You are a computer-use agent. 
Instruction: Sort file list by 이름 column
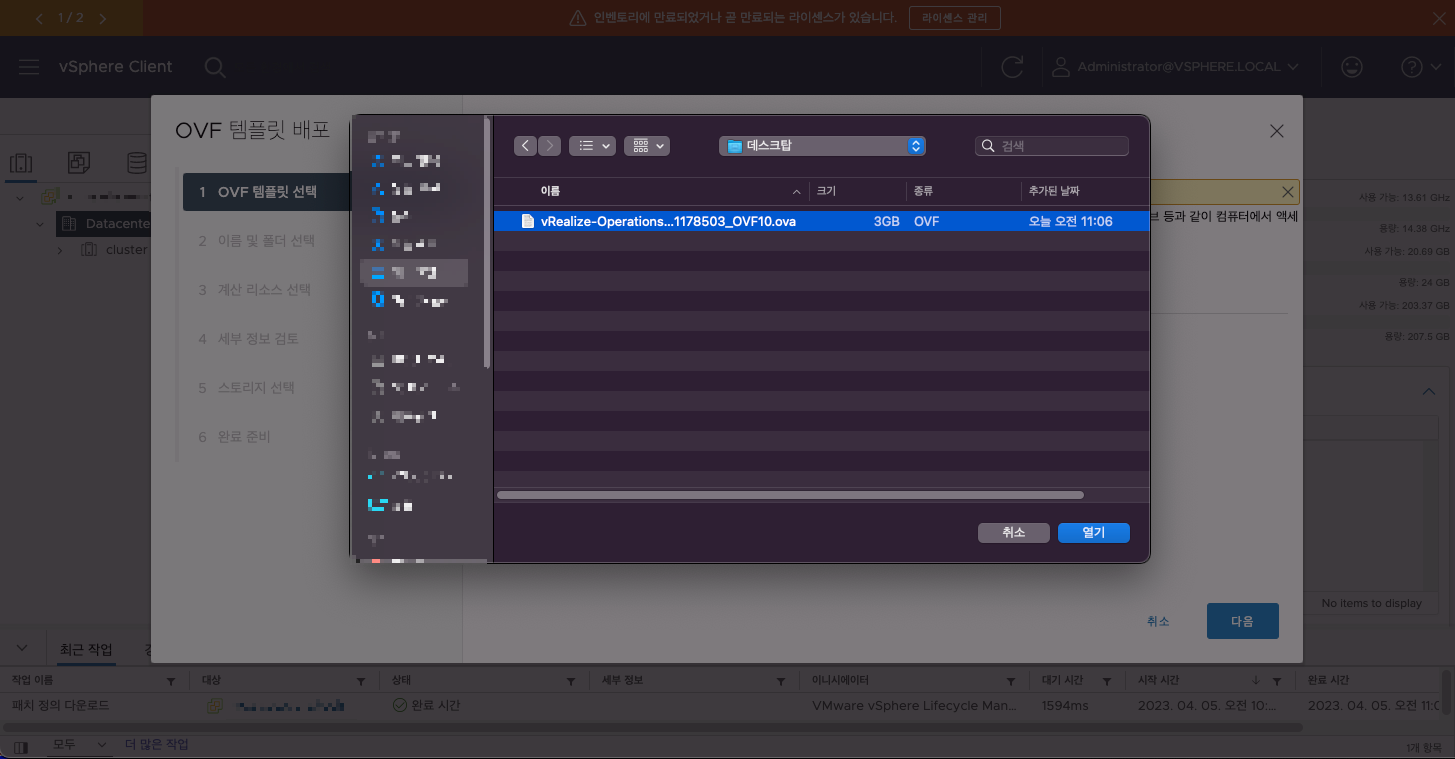pos(550,191)
